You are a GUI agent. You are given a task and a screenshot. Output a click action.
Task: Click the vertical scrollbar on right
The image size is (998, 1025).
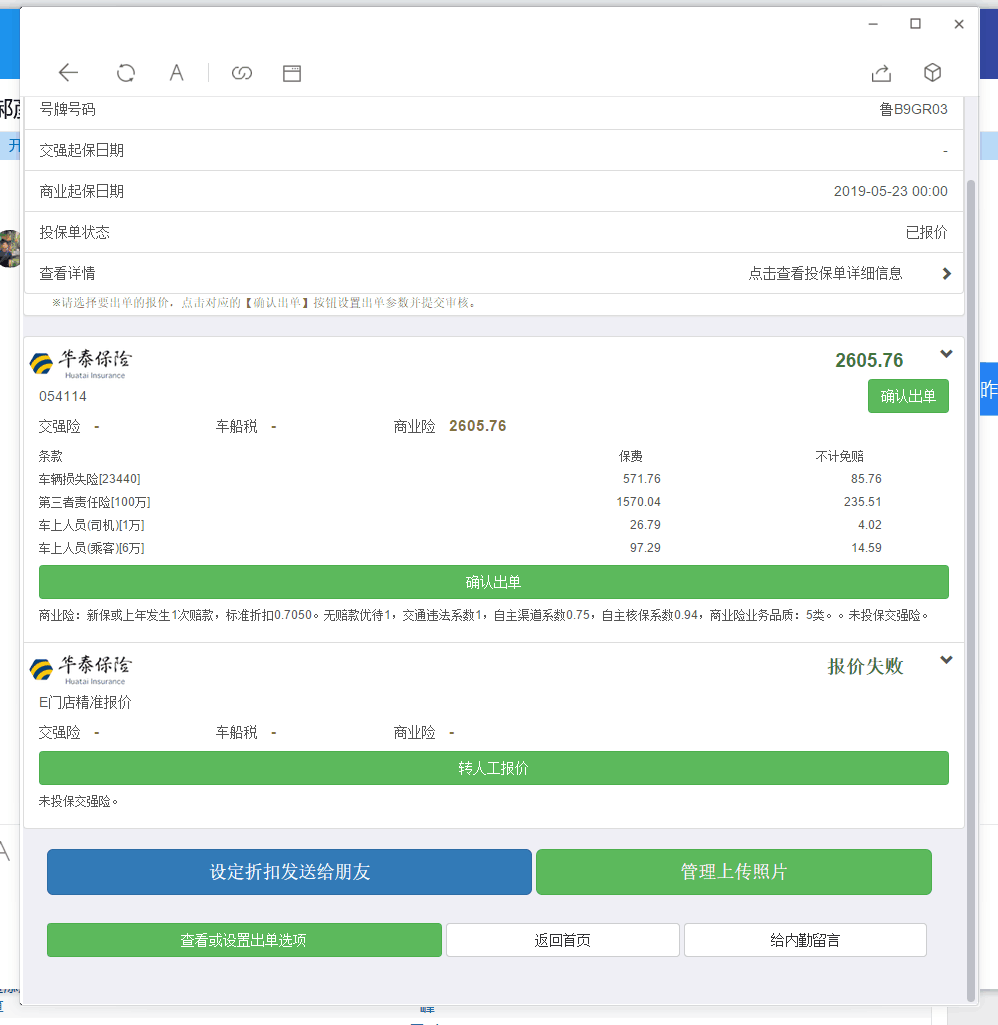point(971,590)
